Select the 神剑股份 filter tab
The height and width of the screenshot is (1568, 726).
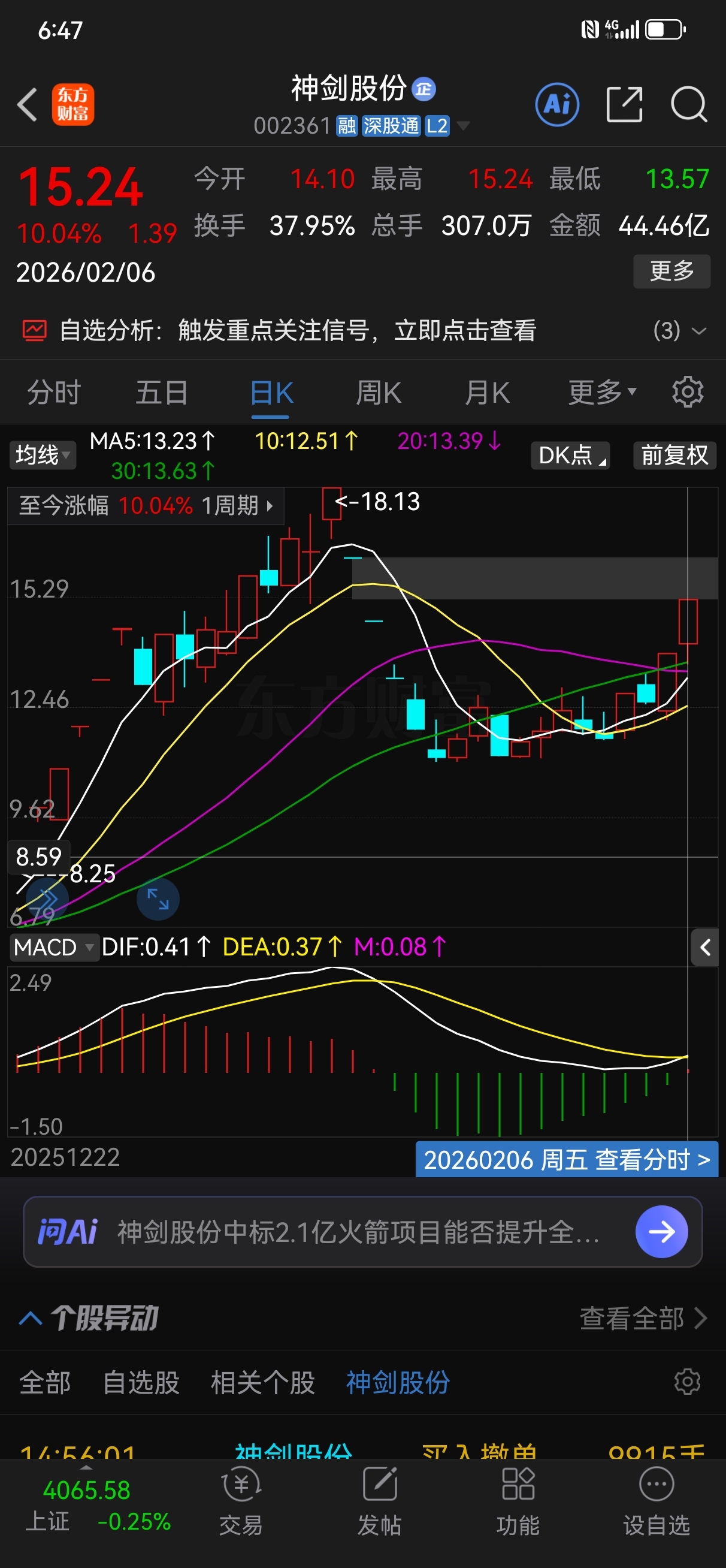click(398, 1382)
